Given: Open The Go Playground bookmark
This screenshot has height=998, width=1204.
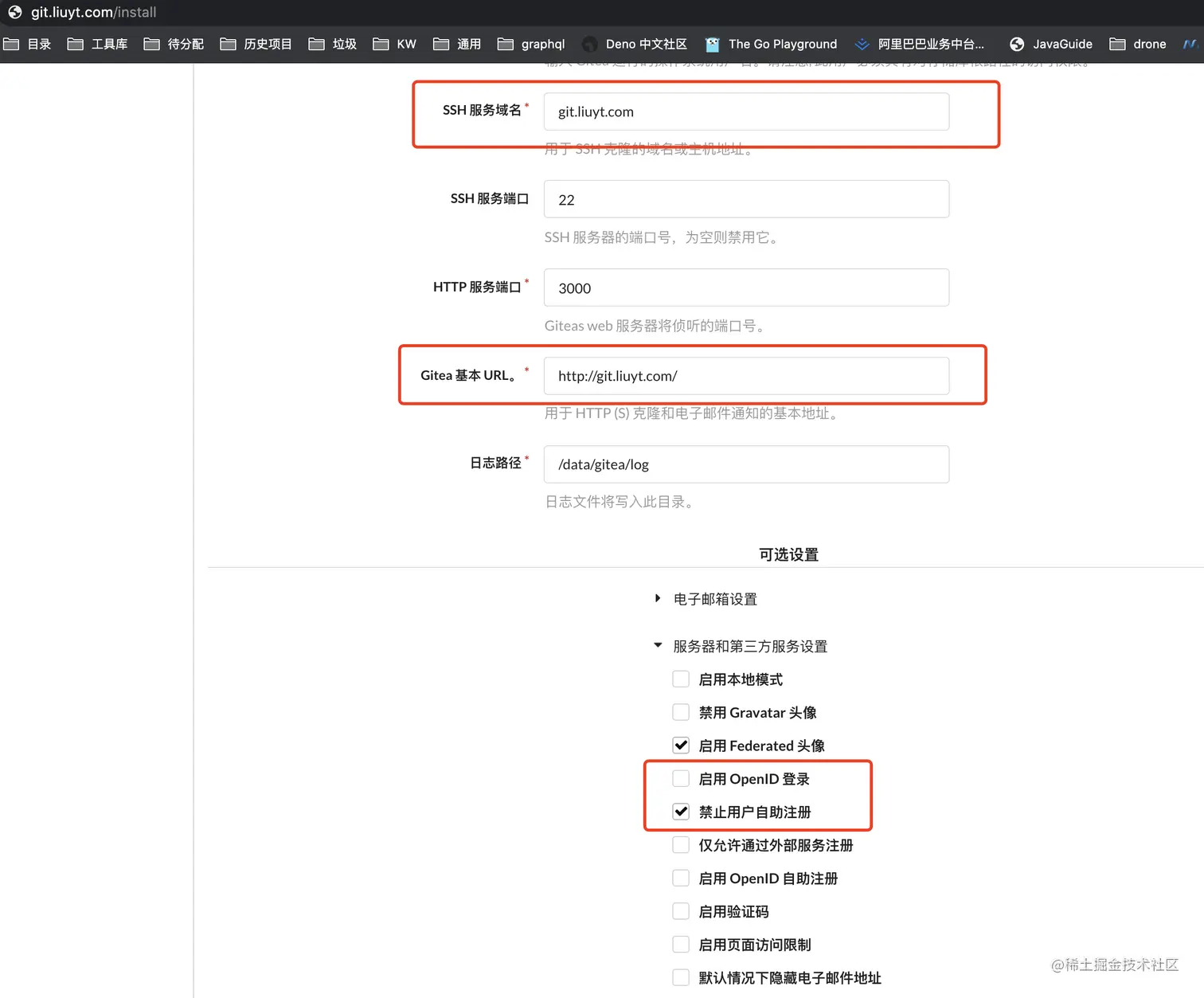Looking at the screenshot, I should point(771,44).
